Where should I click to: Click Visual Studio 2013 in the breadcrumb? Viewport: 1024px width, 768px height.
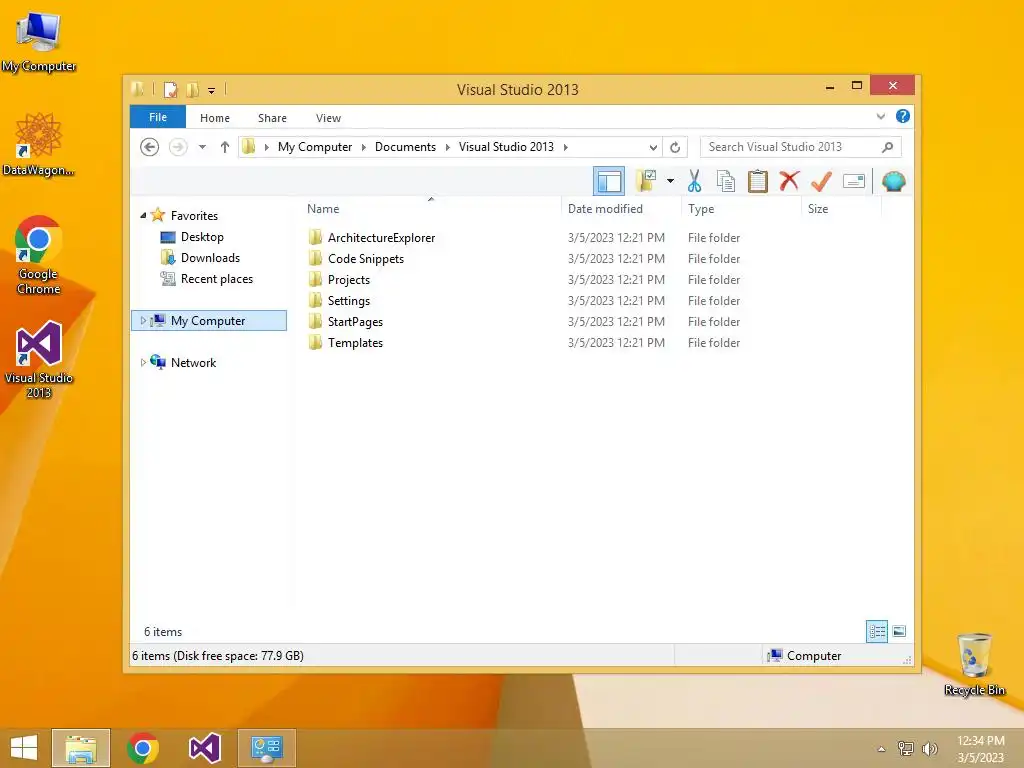tap(506, 147)
